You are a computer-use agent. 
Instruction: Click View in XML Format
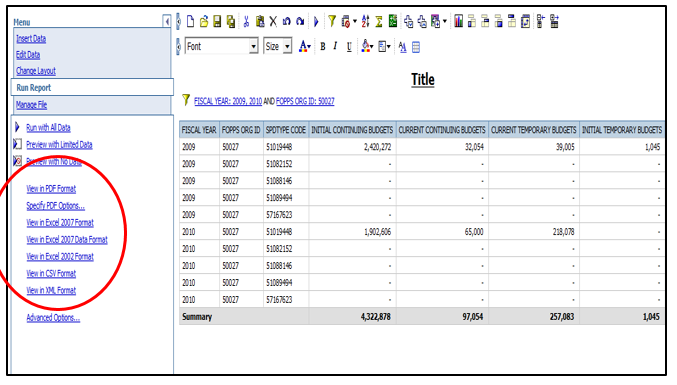click(51, 290)
